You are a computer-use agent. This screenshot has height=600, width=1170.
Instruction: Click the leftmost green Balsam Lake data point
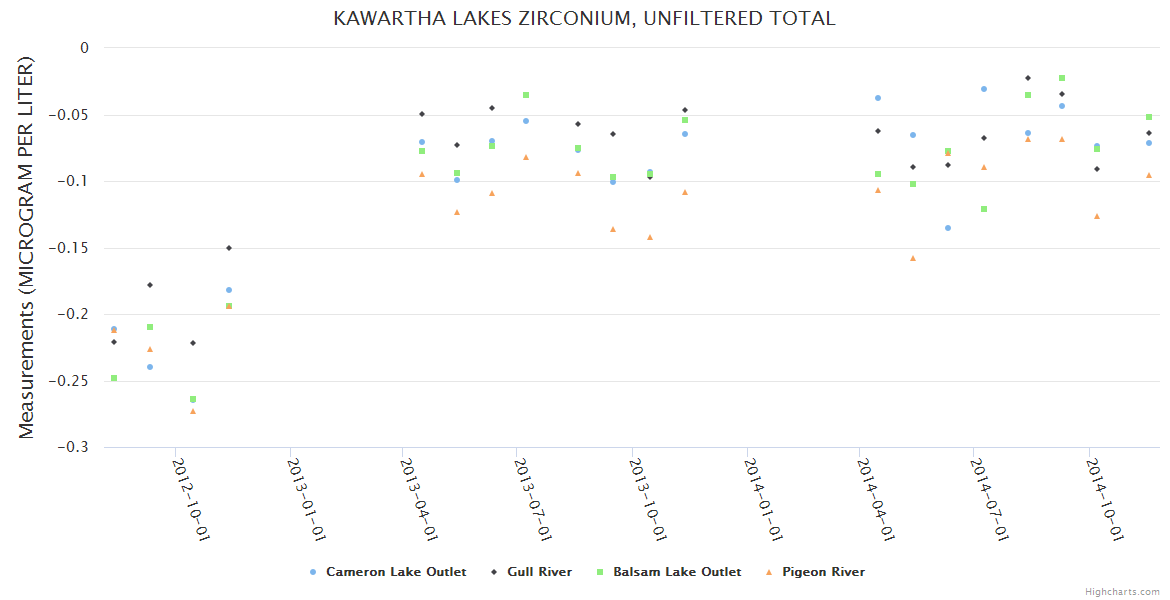(x=114, y=378)
